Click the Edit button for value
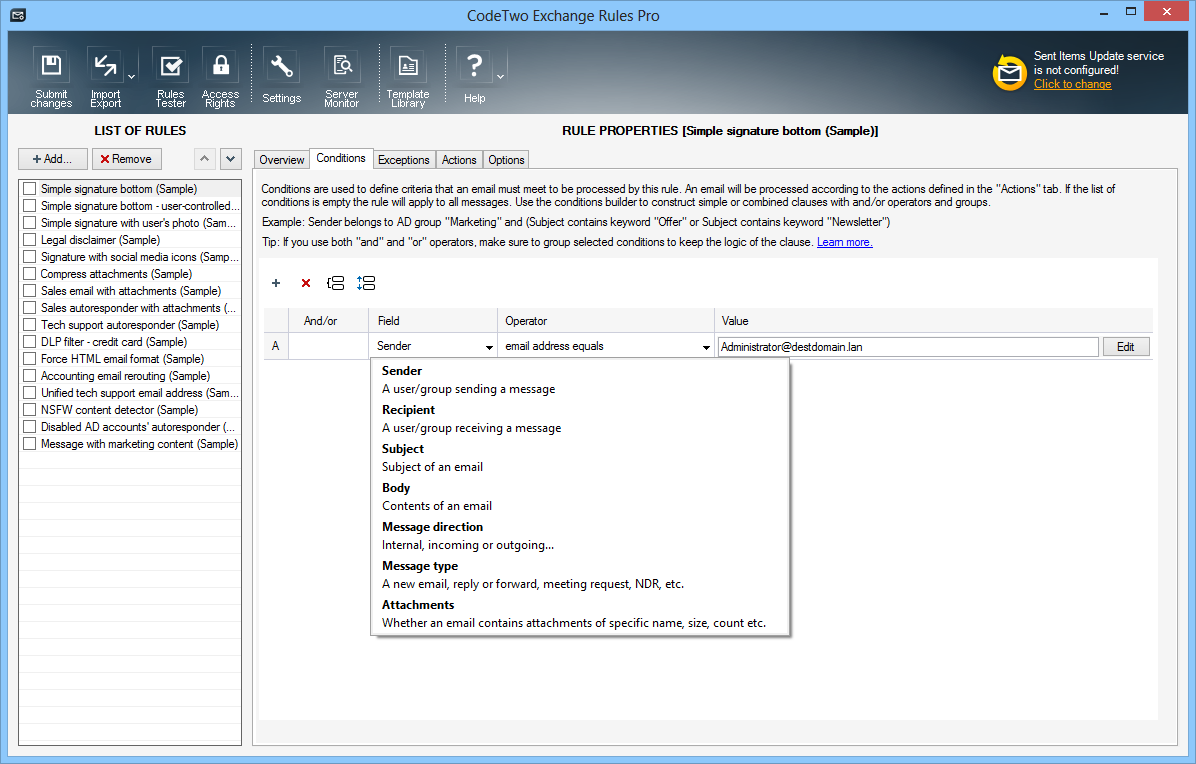This screenshot has height=764, width=1196. (1126, 347)
